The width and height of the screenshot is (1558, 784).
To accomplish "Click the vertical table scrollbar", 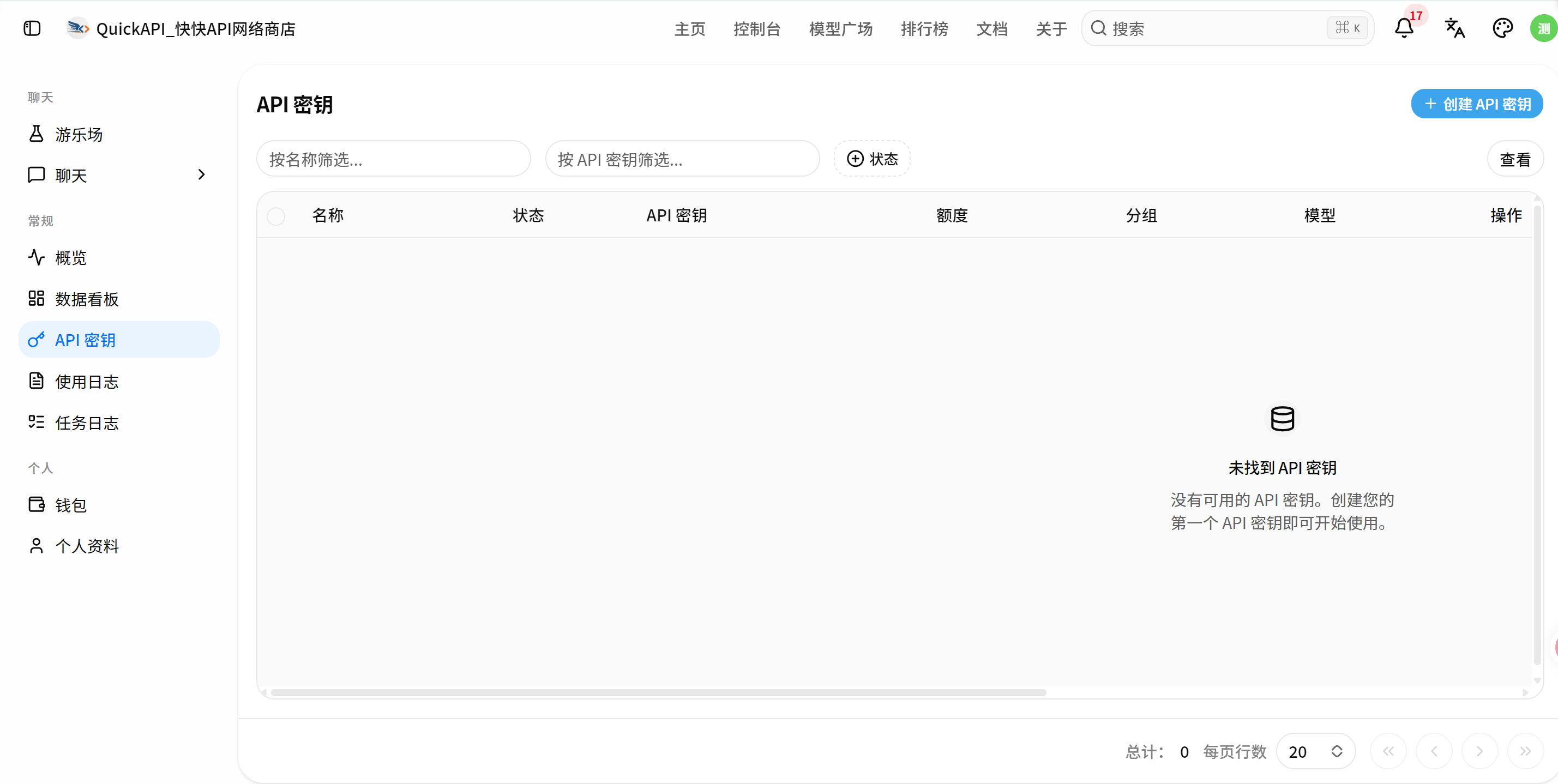I will (x=1537, y=435).
